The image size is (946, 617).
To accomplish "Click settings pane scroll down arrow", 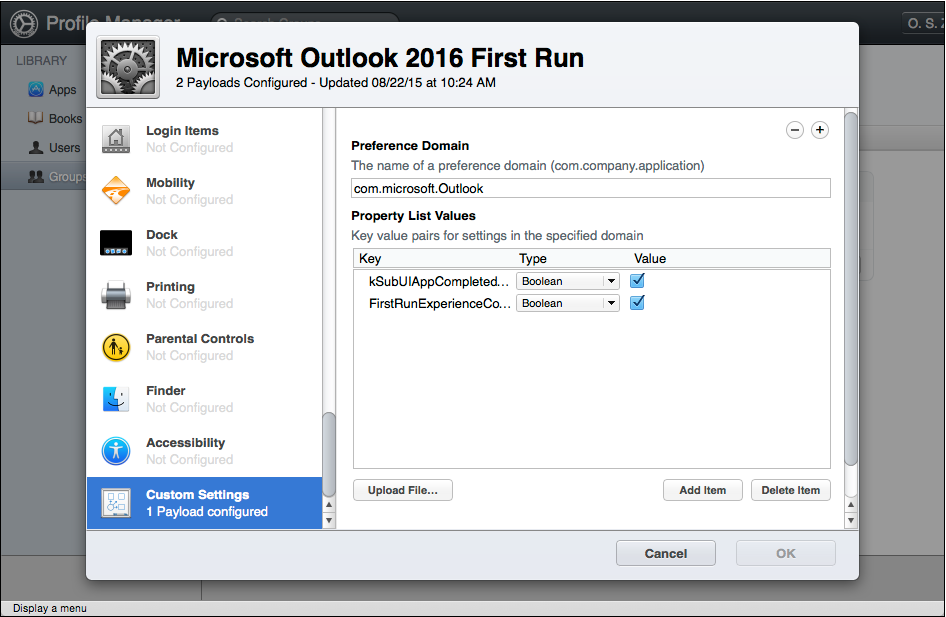I will 851,520.
